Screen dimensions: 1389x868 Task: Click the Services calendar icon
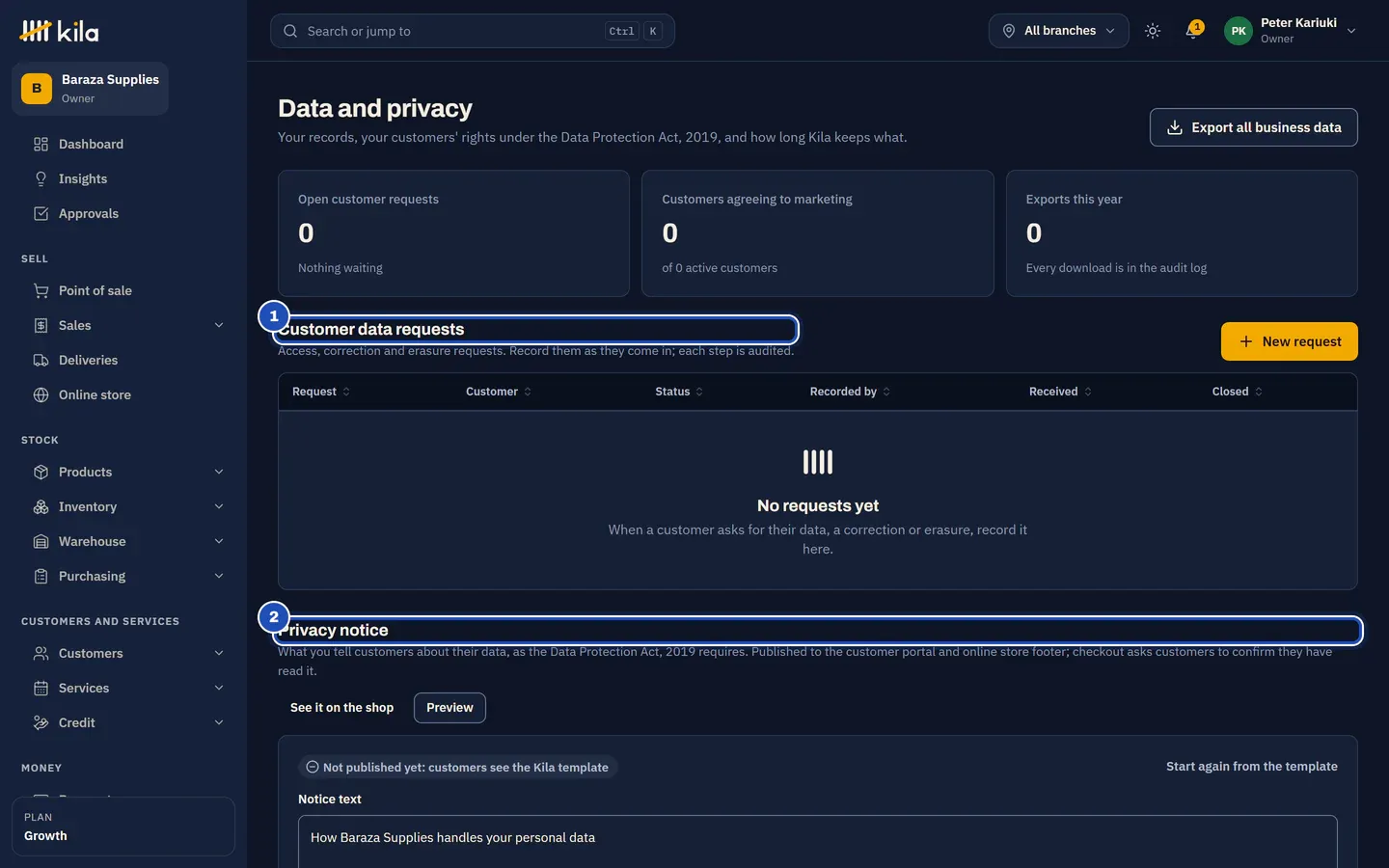[41, 688]
